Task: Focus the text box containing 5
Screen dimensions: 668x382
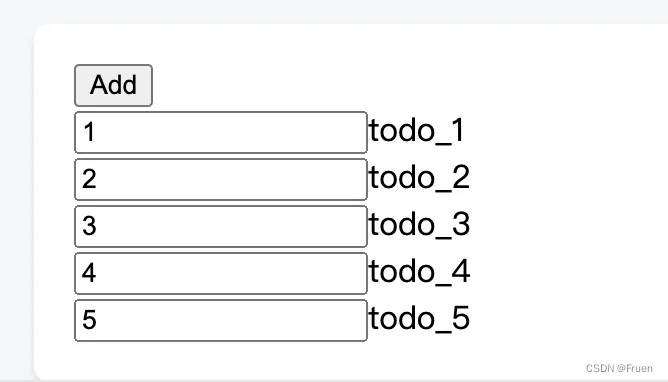Action: click(x=221, y=321)
